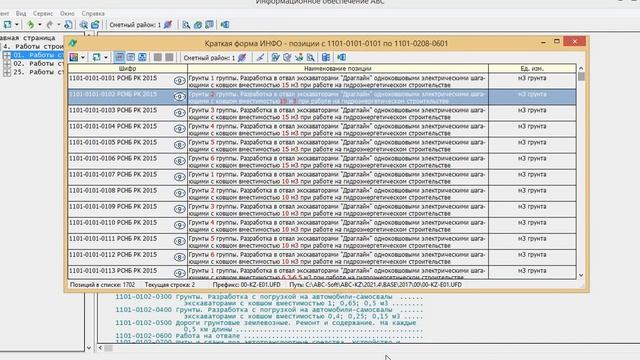
Task: Click dialog scrollbar down arrow
Action: click(x=581, y=275)
